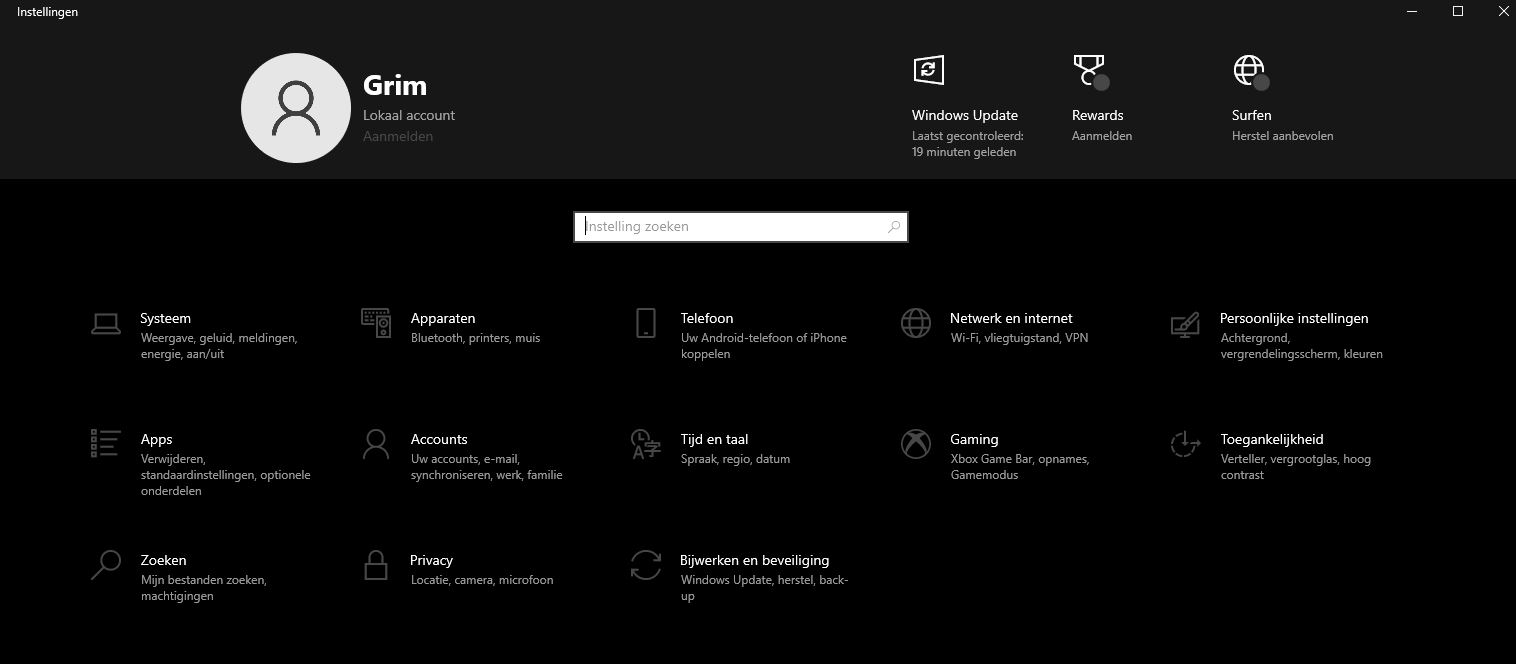Click 'Weergave, geluid, meldingen' description
Viewport: 1516px width, 664px height.
pos(219,346)
